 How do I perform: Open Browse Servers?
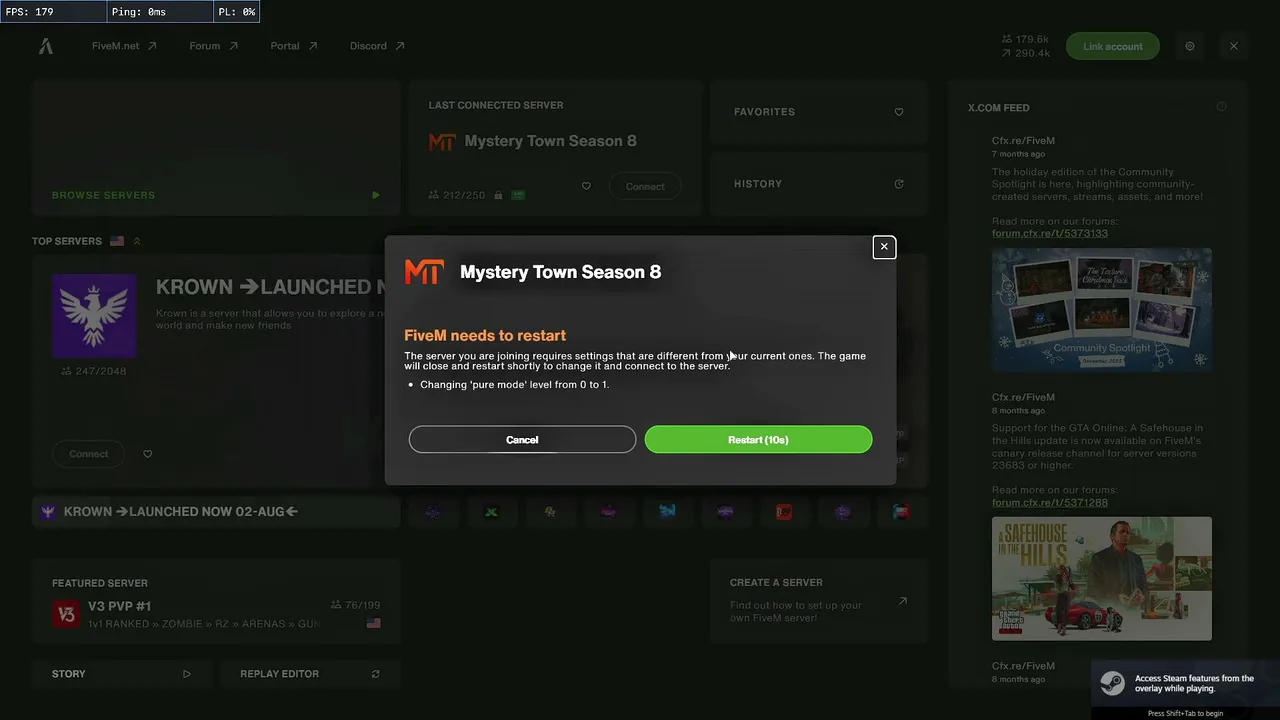pos(216,148)
